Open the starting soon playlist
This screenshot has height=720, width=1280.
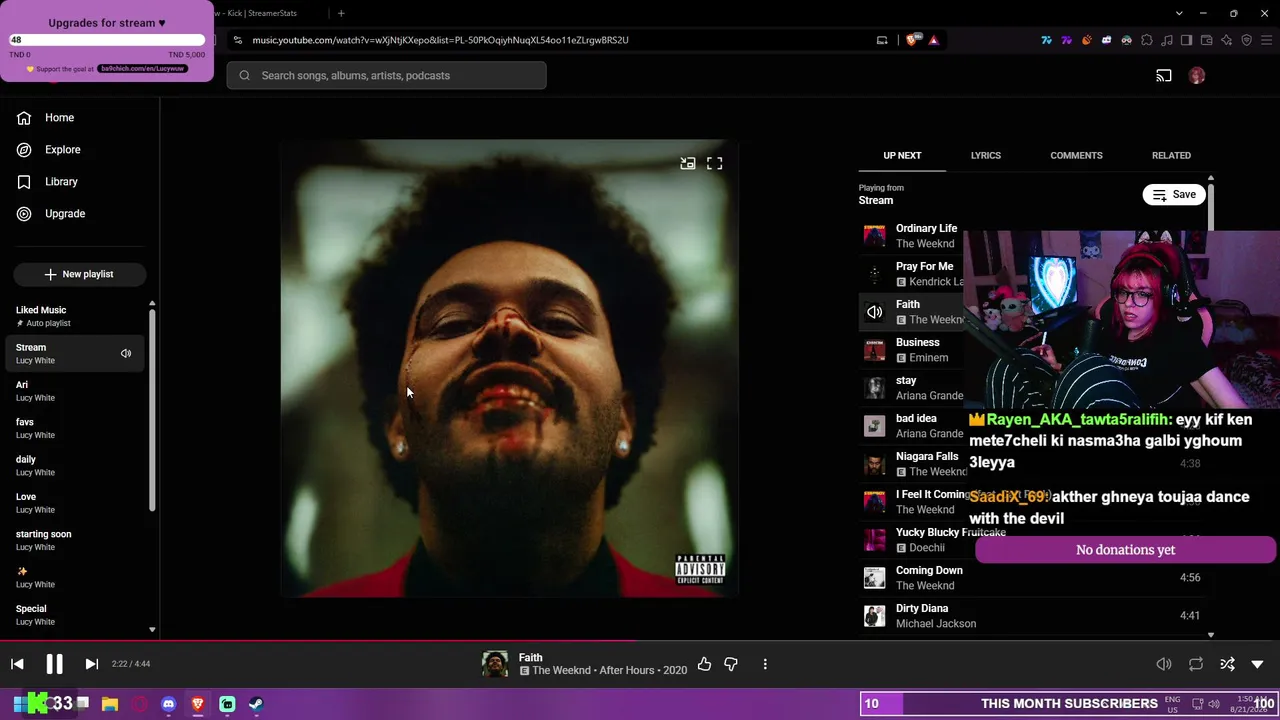tap(75, 540)
